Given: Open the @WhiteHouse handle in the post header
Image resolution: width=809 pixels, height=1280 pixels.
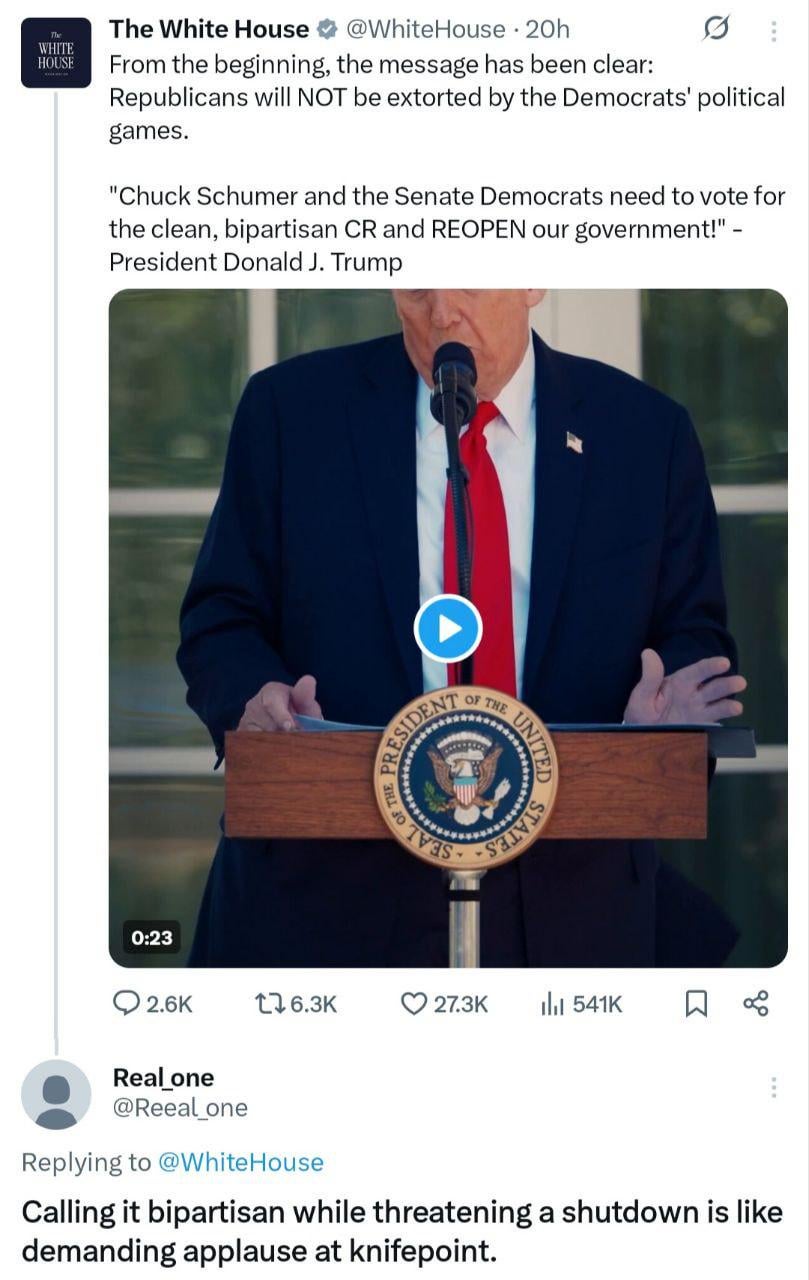Looking at the screenshot, I should [425, 30].
